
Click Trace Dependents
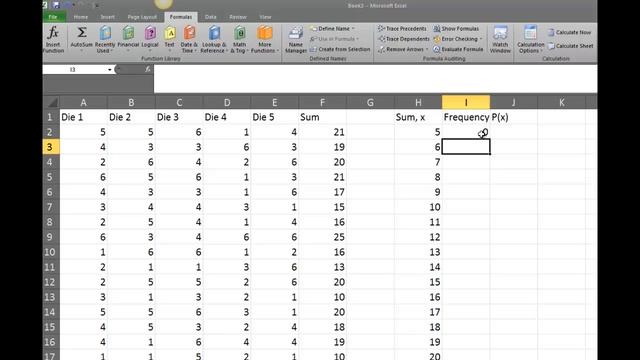pyautogui.click(x=403, y=39)
